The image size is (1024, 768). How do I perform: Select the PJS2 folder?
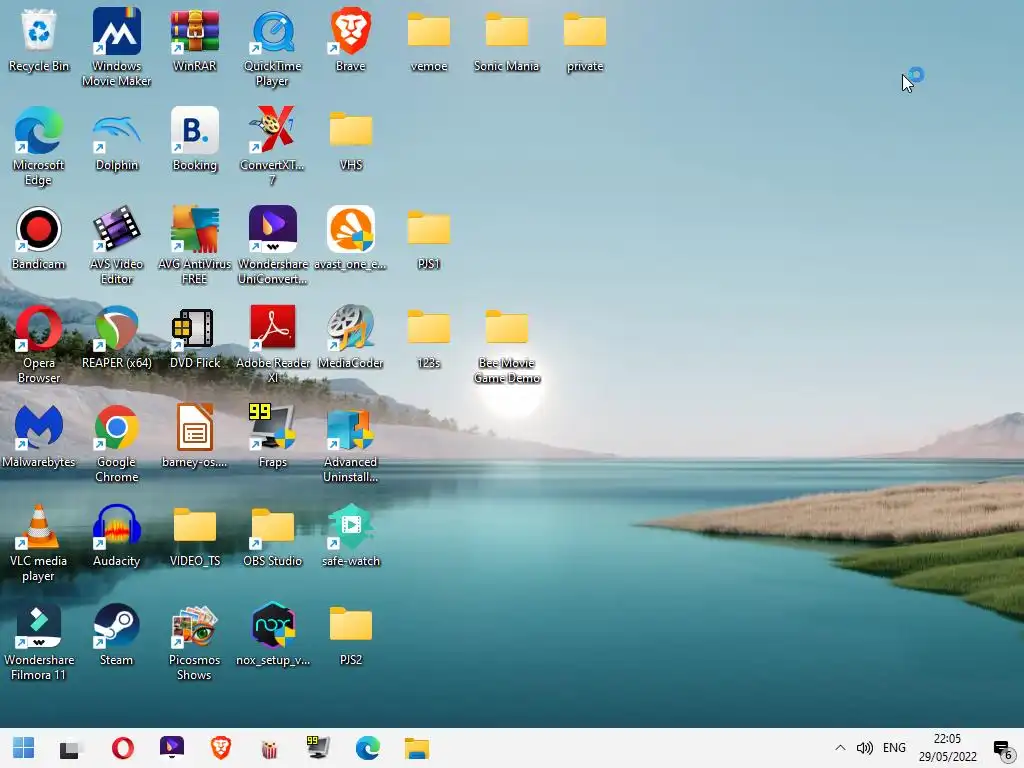coord(351,635)
